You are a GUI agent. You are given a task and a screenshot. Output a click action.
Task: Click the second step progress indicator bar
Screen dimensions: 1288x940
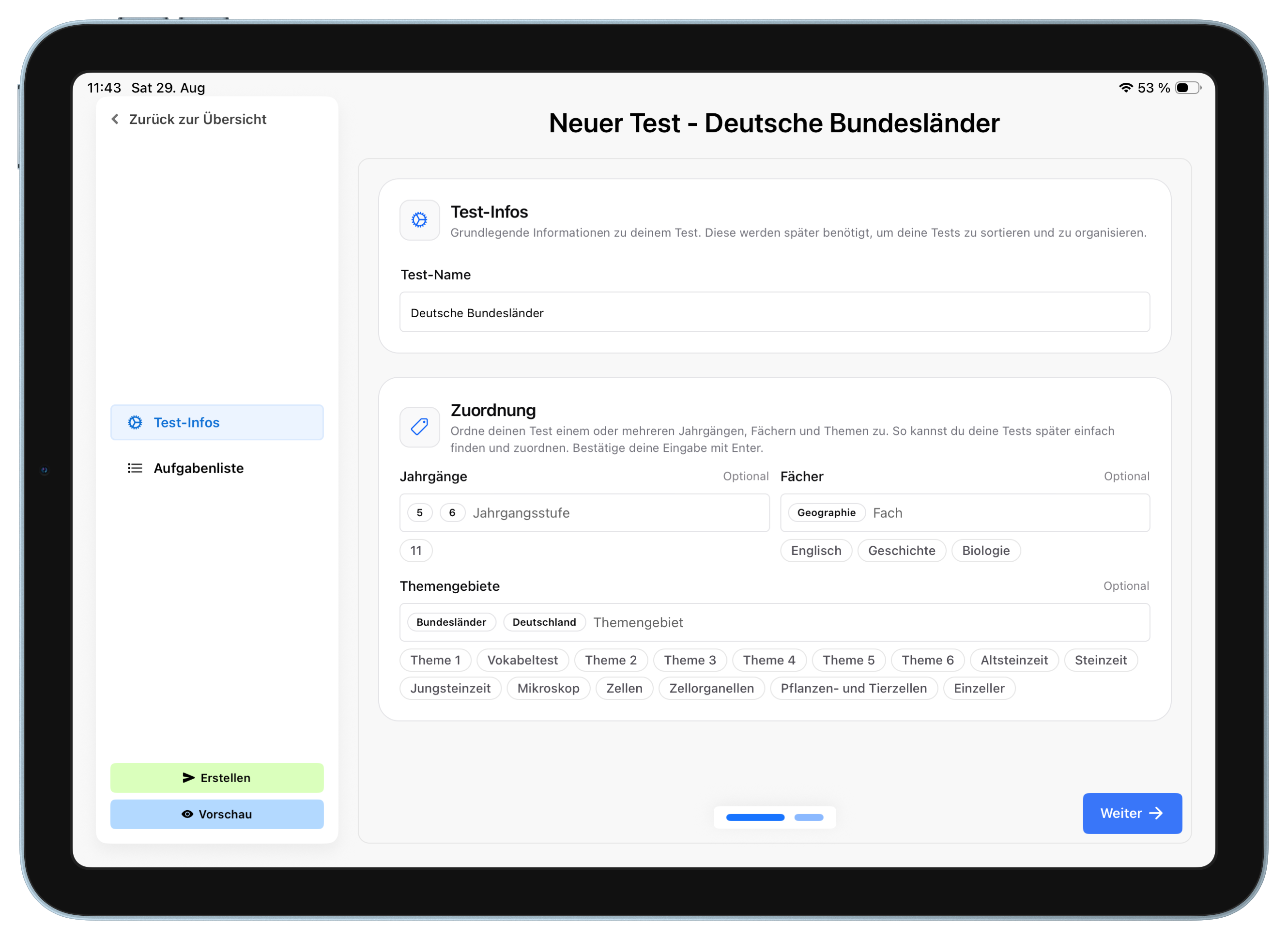[x=809, y=817]
